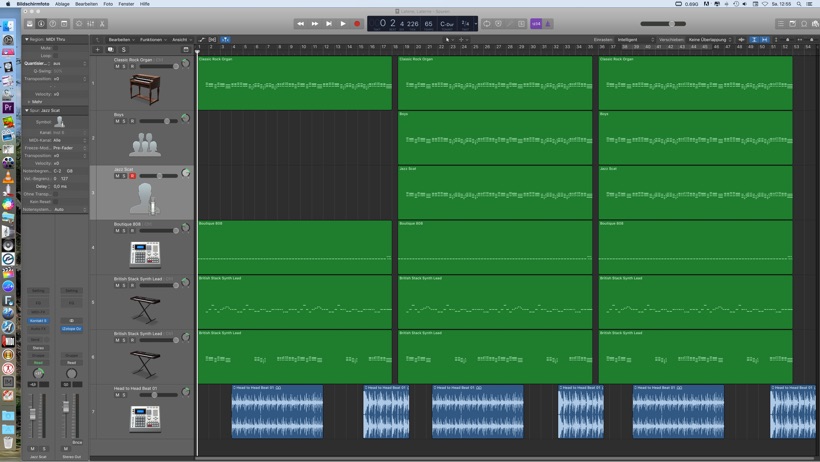Open Loop Browser icon at top right
The image size is (820, 462).
pyautogui.click(x=804, y=24)
